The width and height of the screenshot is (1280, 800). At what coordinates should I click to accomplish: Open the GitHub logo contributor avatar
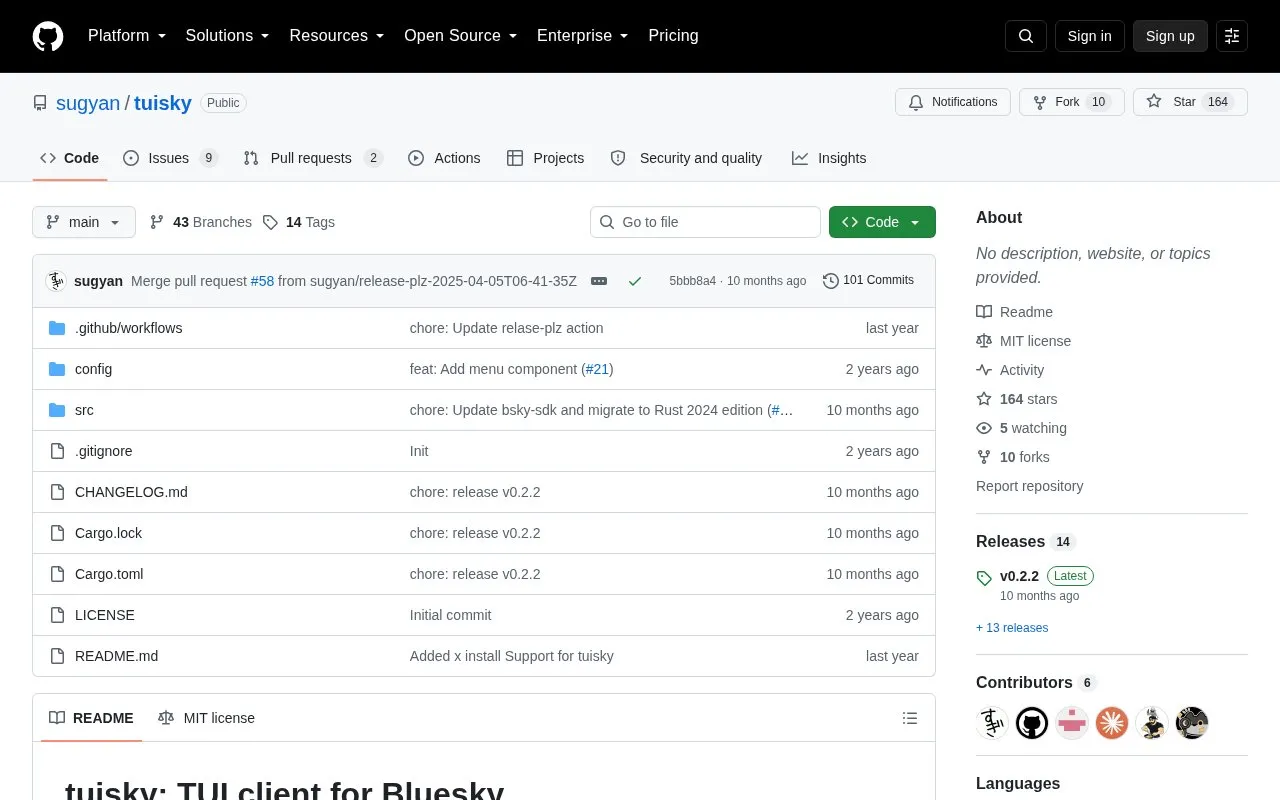pos(1032,723)
